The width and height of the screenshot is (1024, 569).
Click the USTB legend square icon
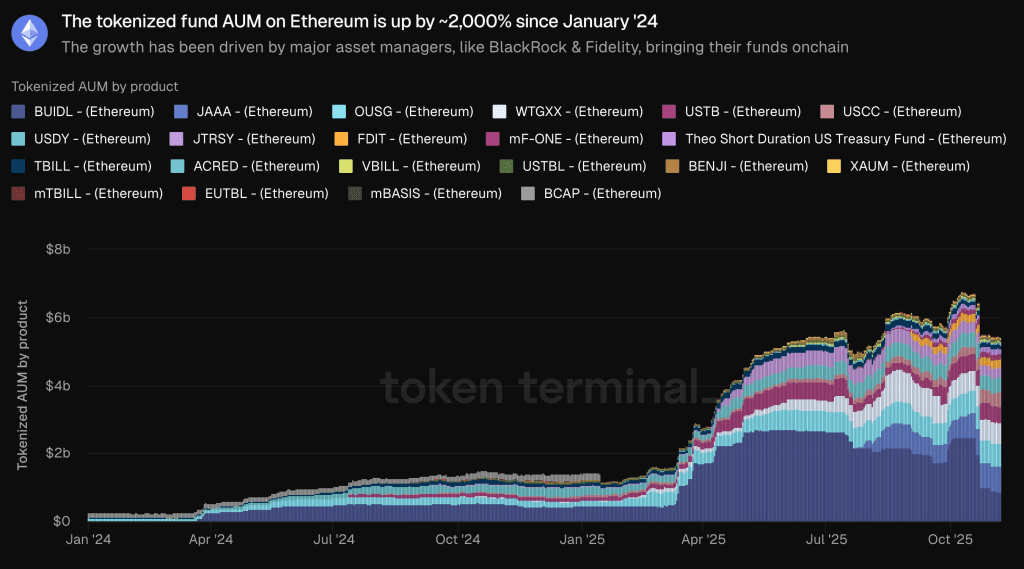(x=668, y=112)
